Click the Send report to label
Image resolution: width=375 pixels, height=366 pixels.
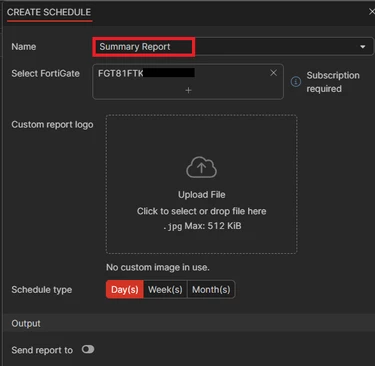click(x=42, y=350)
